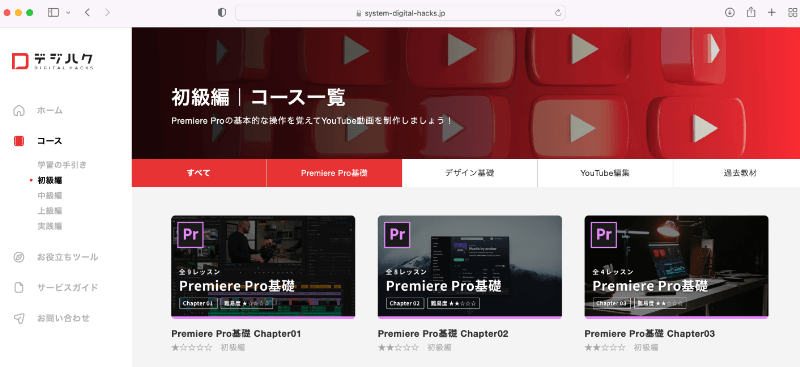The height and width of the screenshot is (367, 800).
Task: Click the red course book icon
Action: click(x=19, y=141)
